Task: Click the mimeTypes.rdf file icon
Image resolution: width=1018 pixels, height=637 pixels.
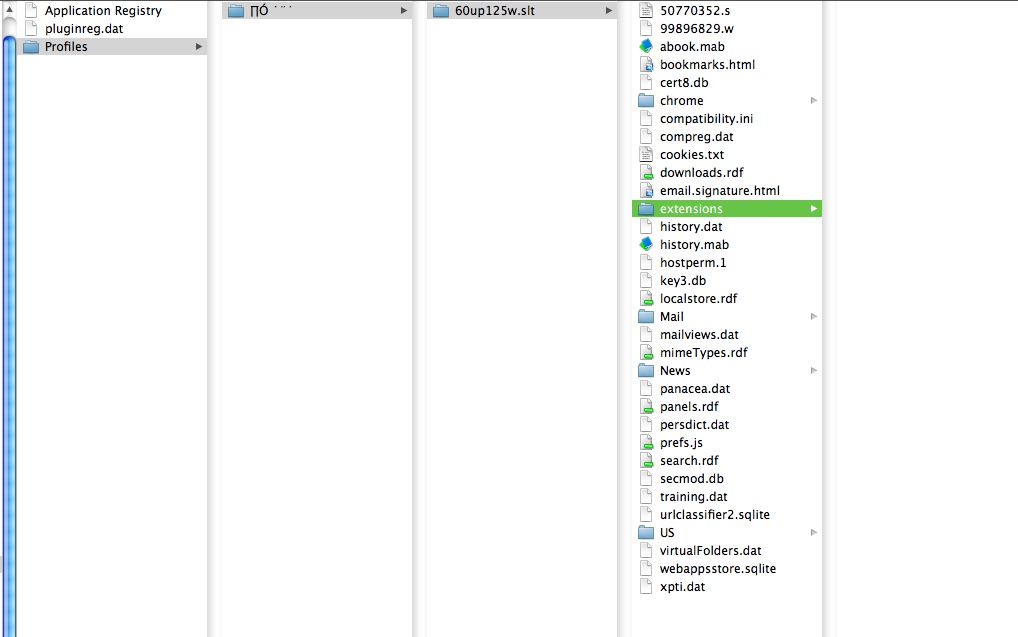Action: 646,353
